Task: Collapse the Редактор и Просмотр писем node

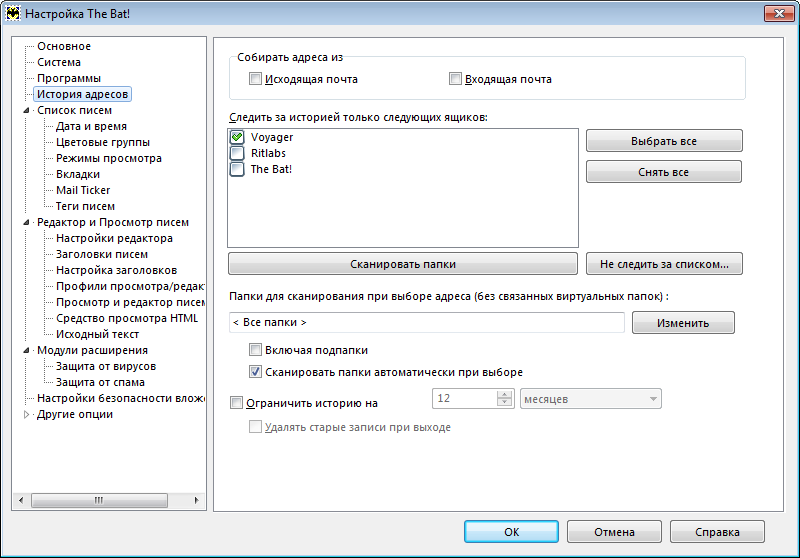Action: click(x=27, y=222)
